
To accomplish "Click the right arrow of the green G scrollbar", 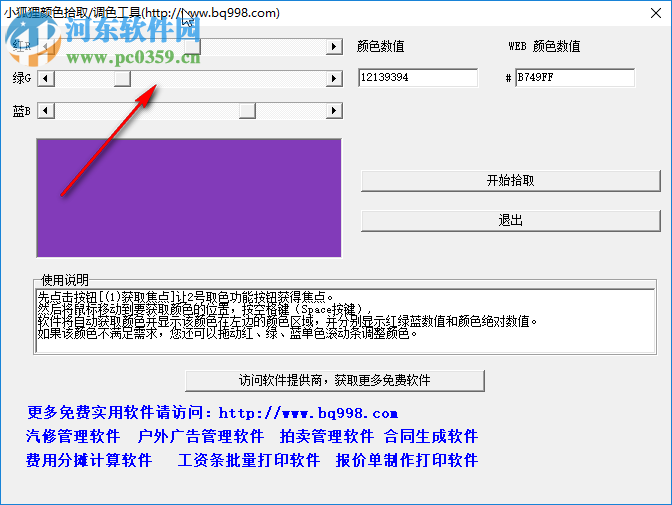I will tap(334, 78).
